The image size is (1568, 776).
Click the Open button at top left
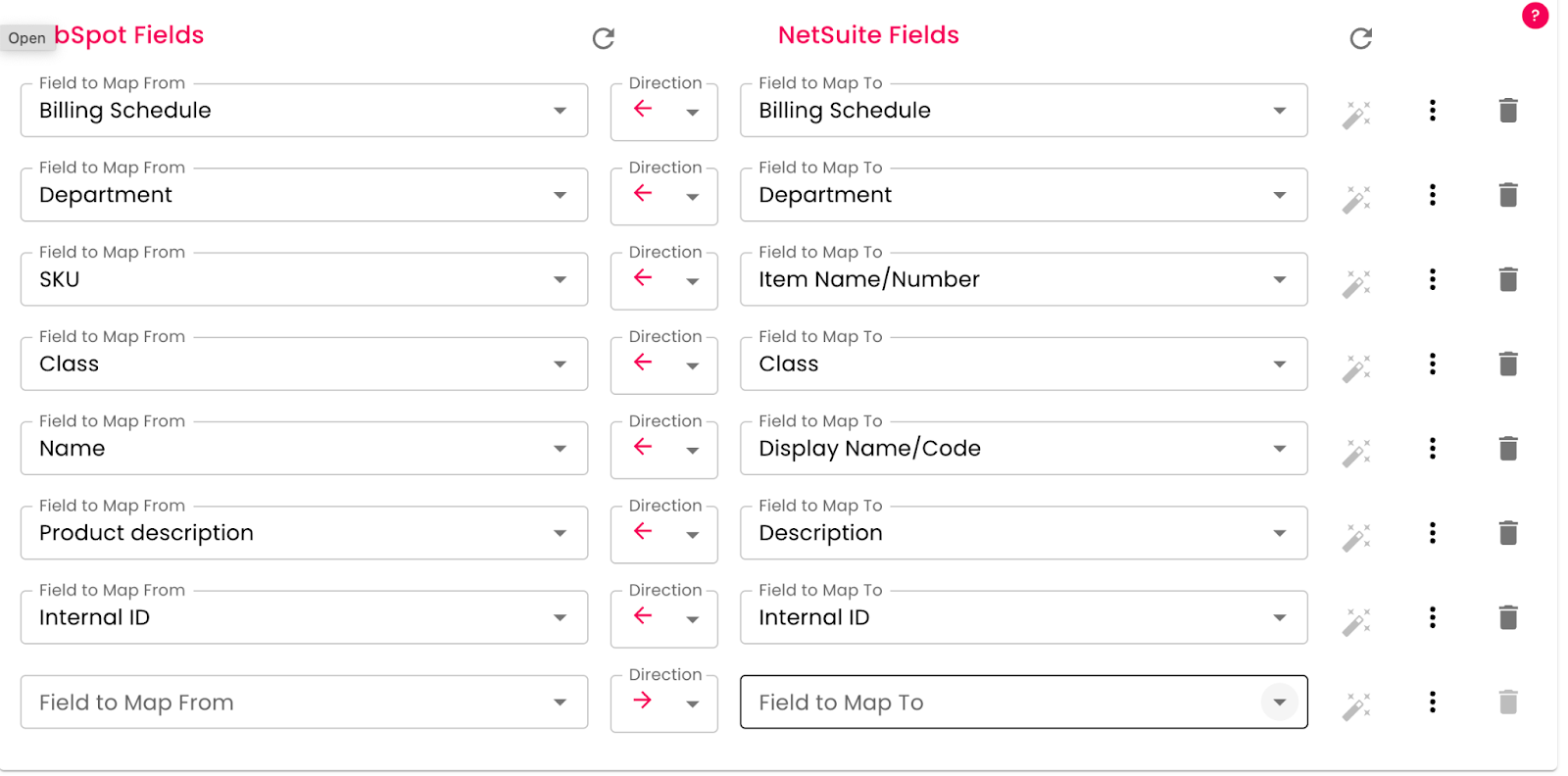pos(27,38)
